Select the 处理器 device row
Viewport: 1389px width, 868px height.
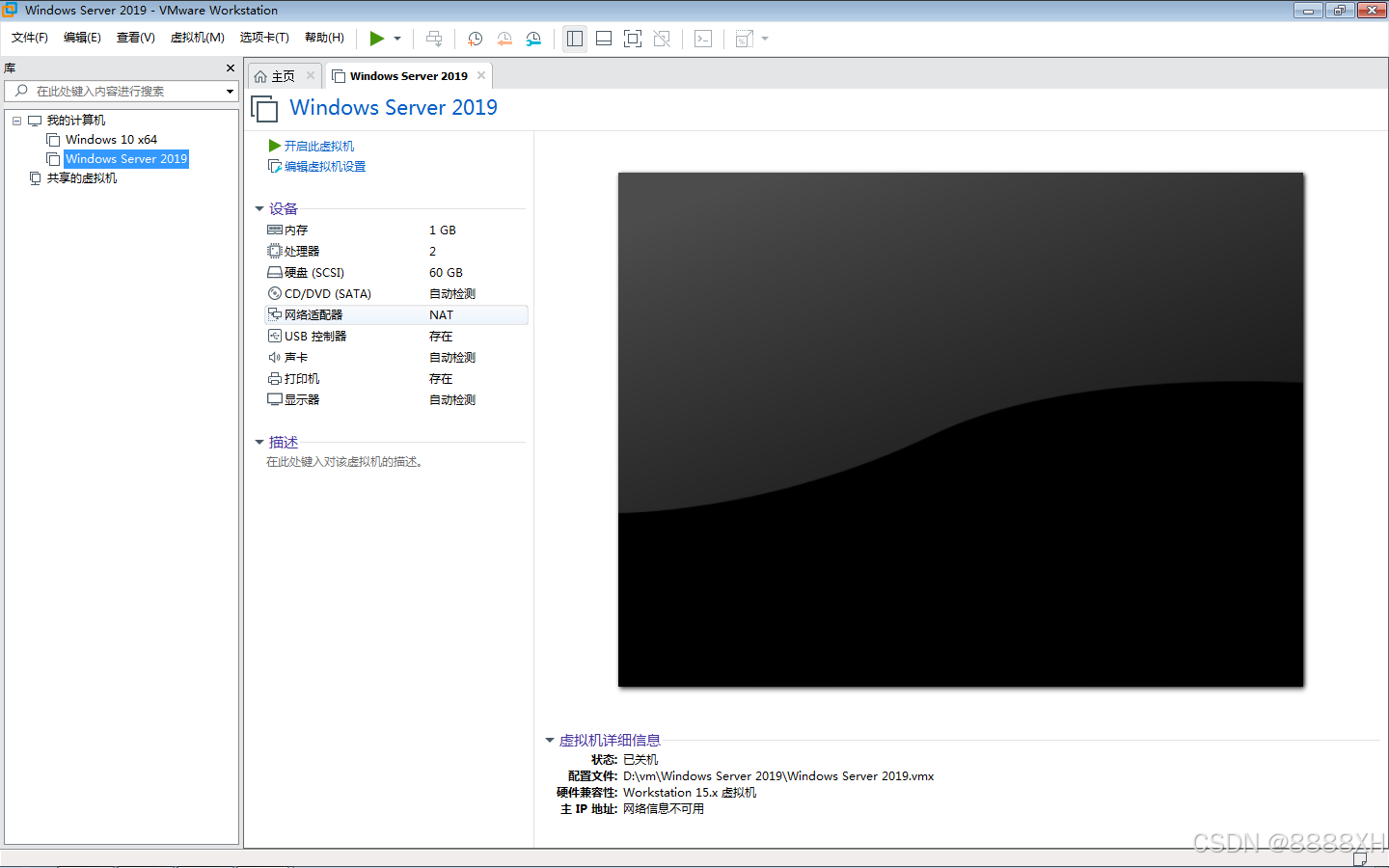(396, 252)
